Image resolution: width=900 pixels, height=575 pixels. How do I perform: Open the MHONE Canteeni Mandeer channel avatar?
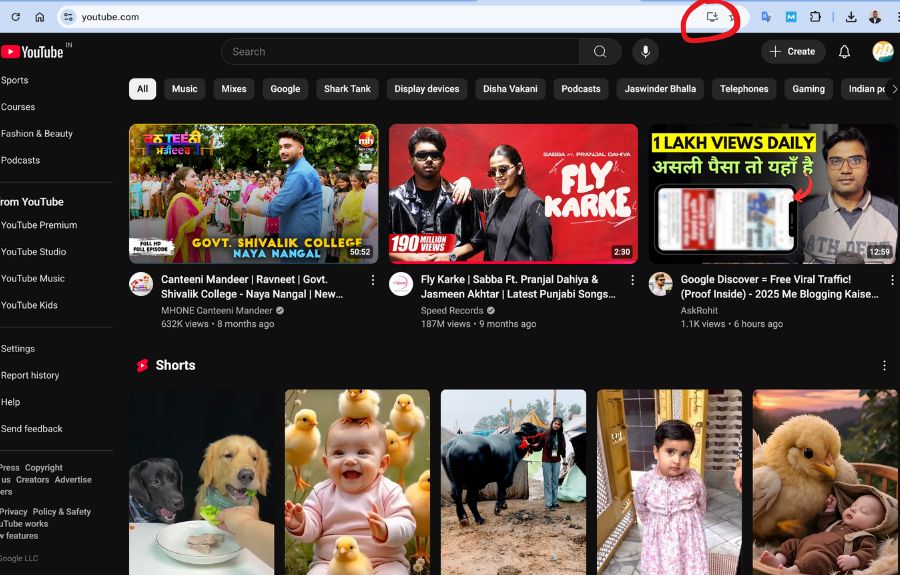(x=141, y=284)
